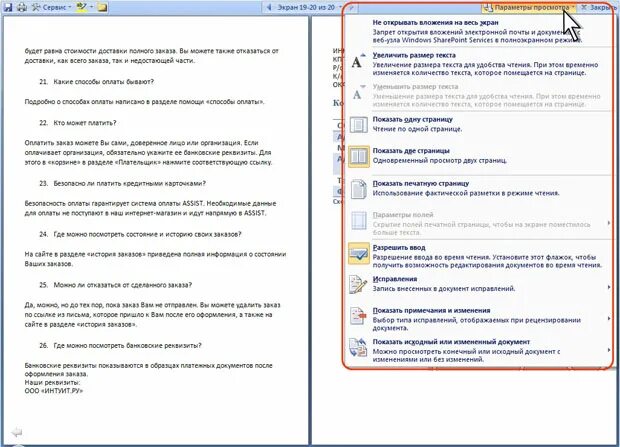Click the Print icon in toolbar

[x=21, y=7]
